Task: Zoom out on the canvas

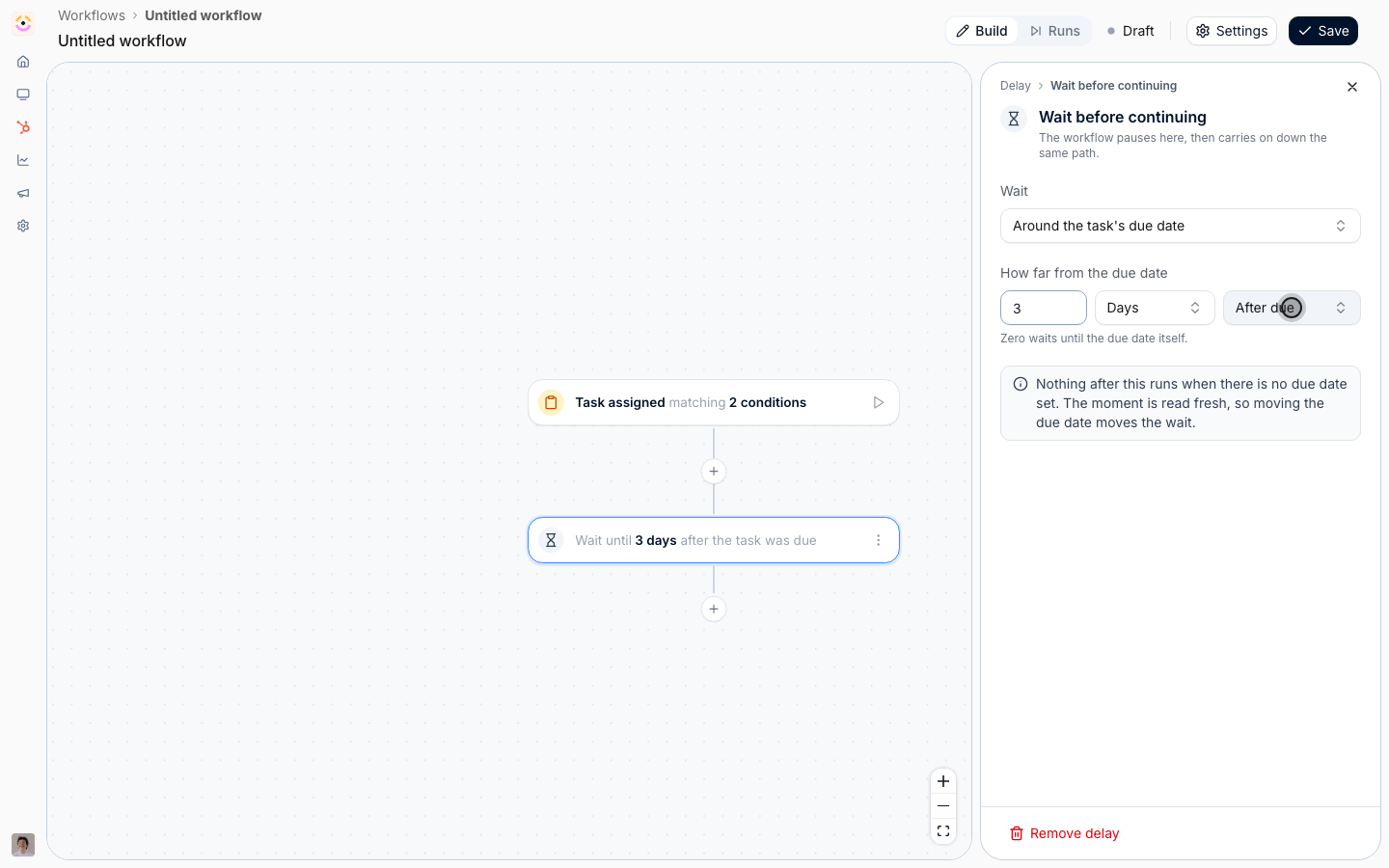Action: [943, 806]
